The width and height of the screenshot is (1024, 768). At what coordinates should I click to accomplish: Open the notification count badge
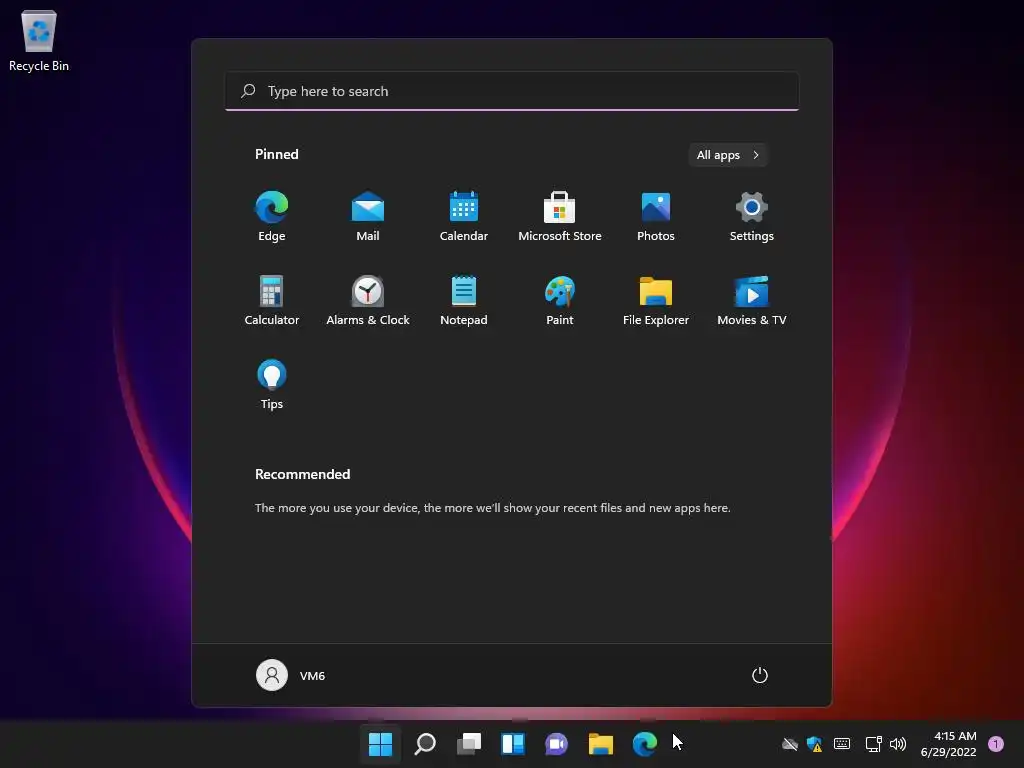995,744
